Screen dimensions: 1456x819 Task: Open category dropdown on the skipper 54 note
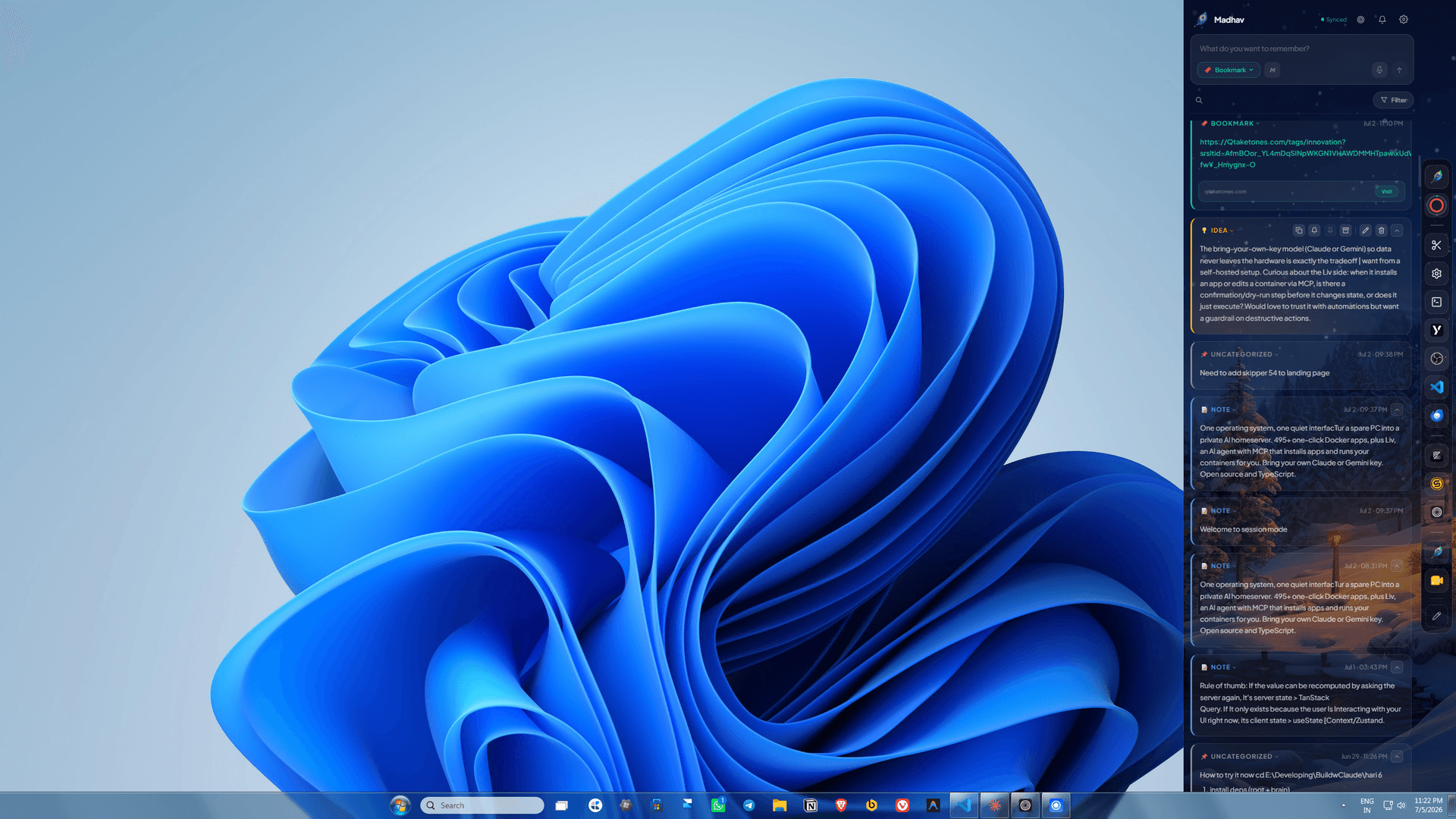click(x=1241, y=354)
